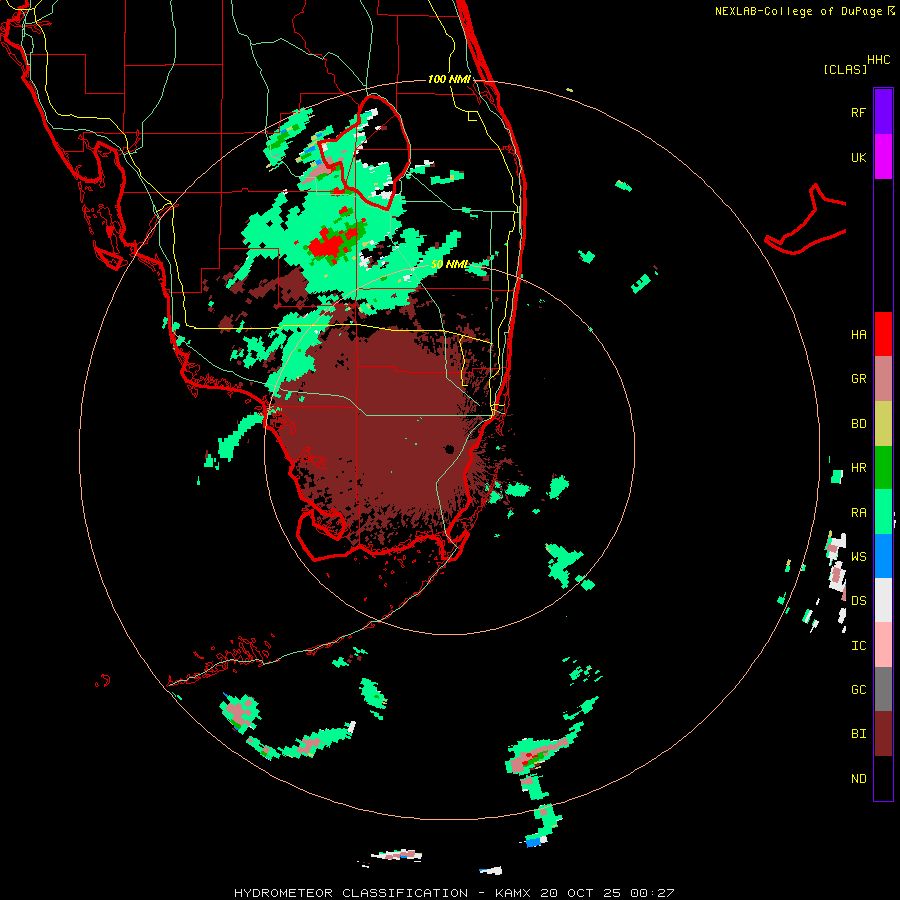Click the brown BI biological swatch
Screen dimensions: 900x900
point(883,734)
